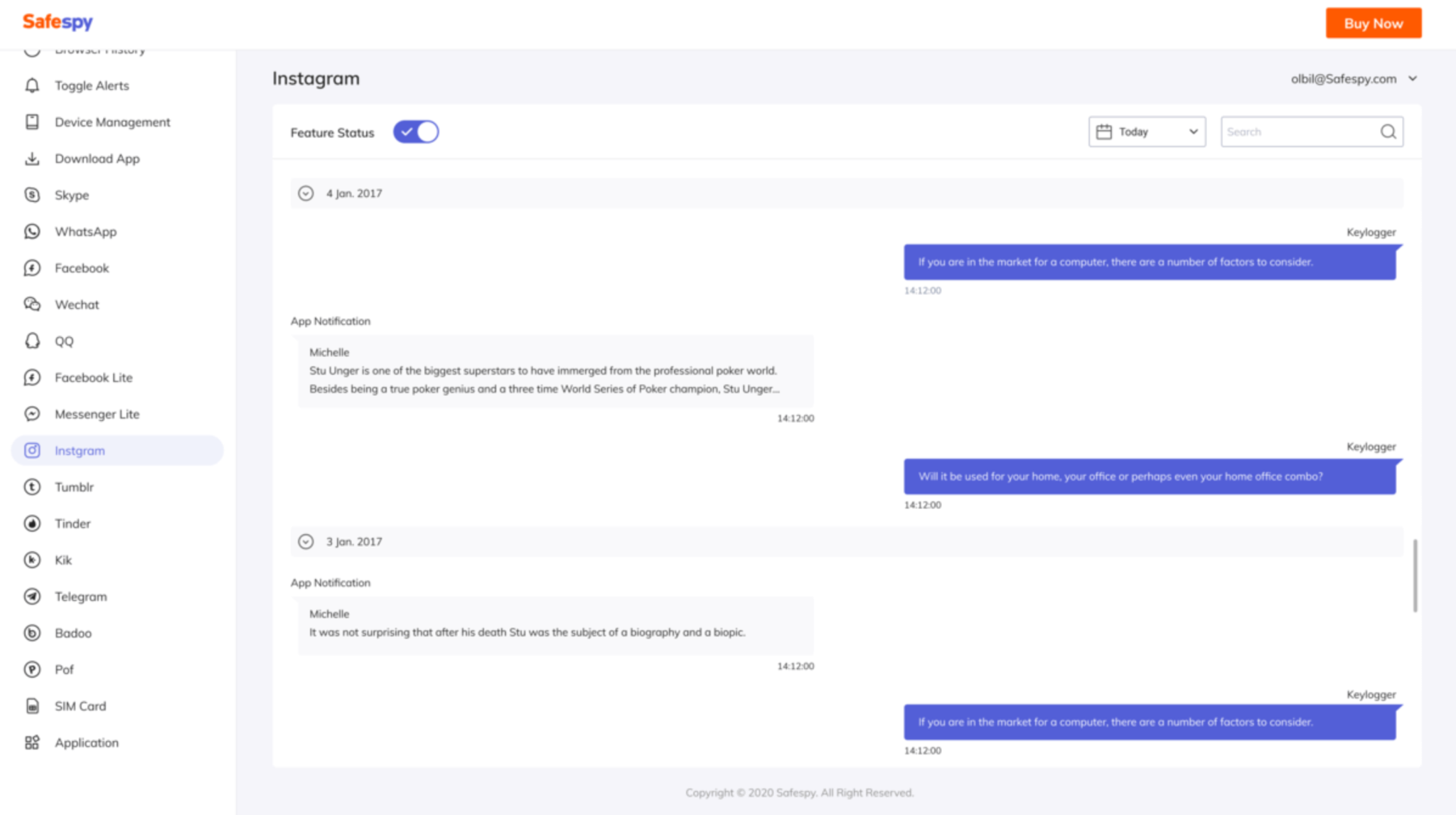The width and height of the screenshot is (1456, 815).
Task: Select Messenger Lite from sidebar
Action: pyautogui.click(x=97, y=414)
